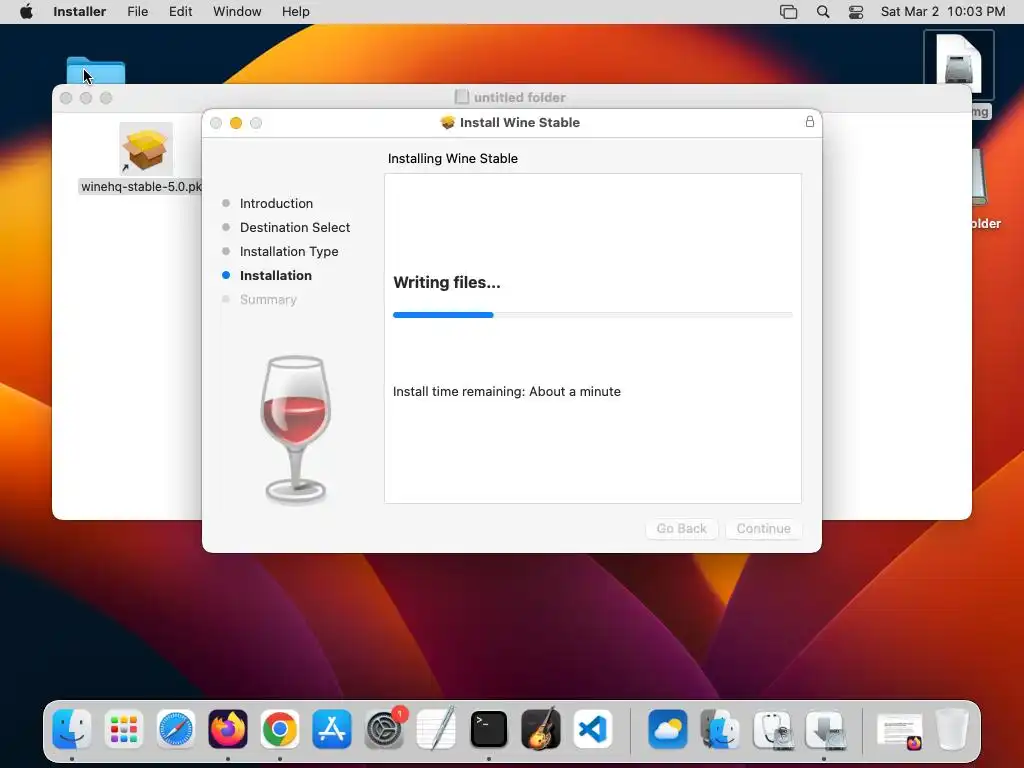The image size is (1024, 768).
Task: Open Finder from the Dock
Action: (71, 729)
